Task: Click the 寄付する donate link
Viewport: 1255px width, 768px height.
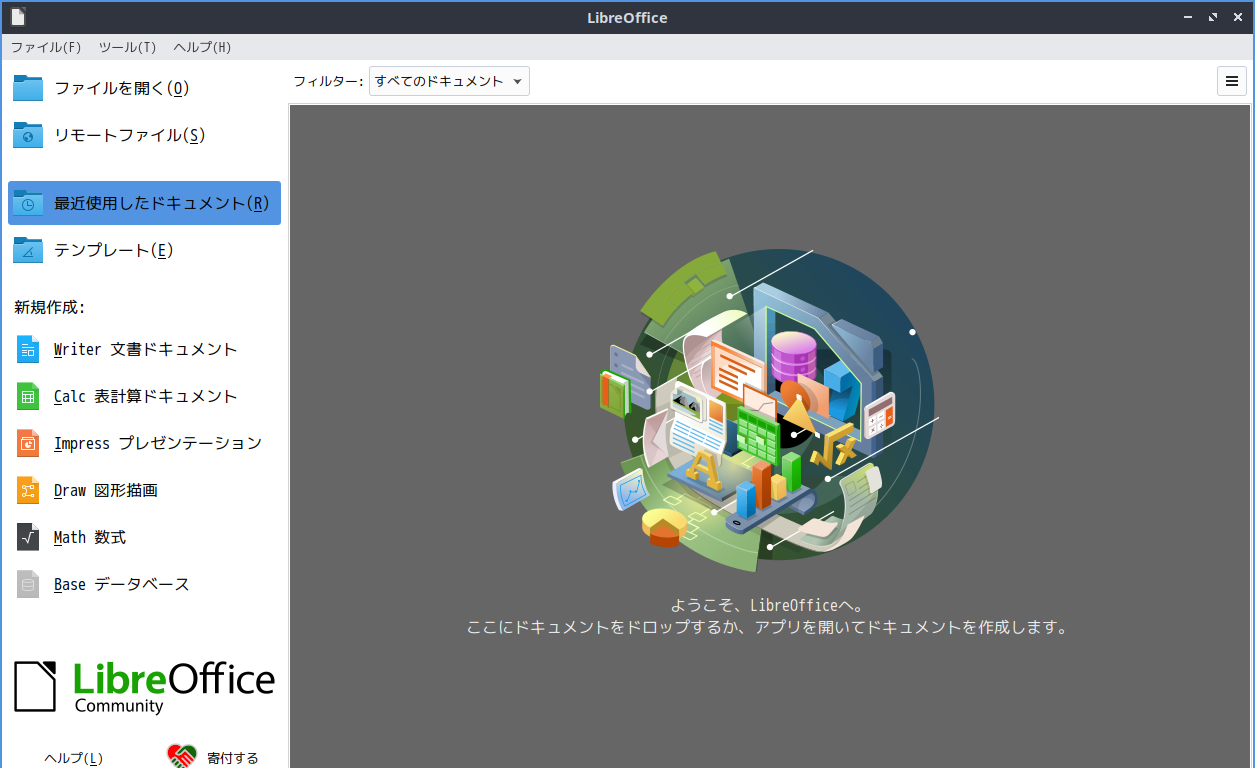Action: point(232,758)
